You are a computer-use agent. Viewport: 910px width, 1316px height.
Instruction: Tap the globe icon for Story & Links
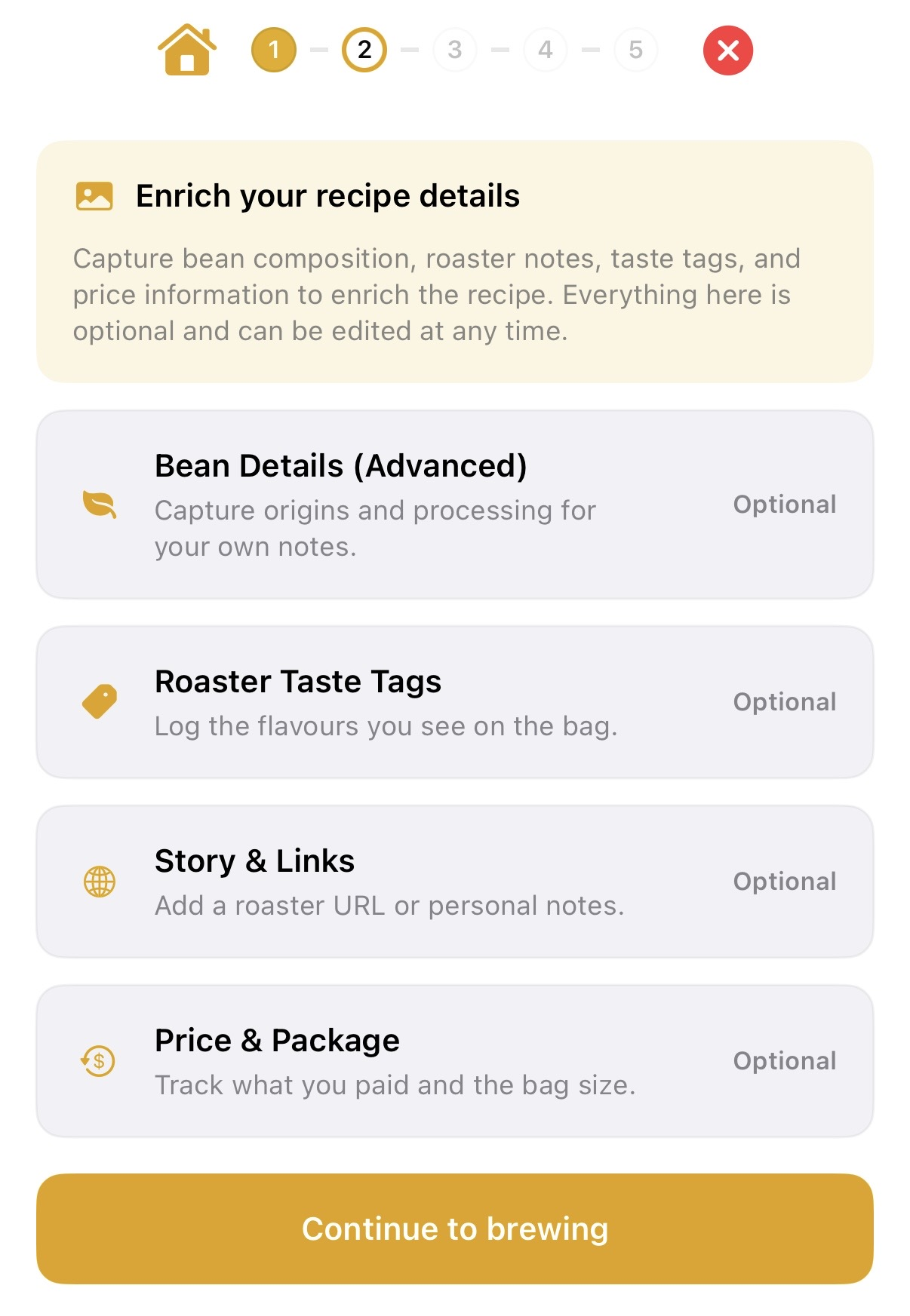point(100,882)
